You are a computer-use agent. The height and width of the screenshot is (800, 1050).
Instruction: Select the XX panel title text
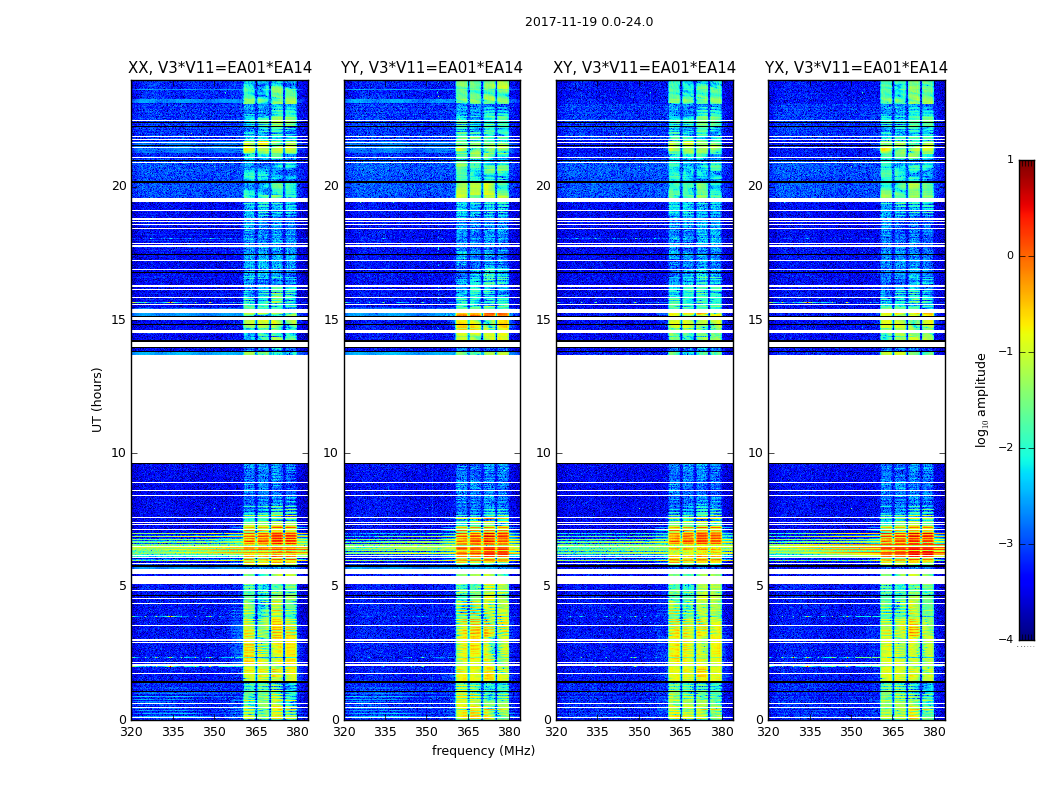pyautogui.click(x=219, y=68)
